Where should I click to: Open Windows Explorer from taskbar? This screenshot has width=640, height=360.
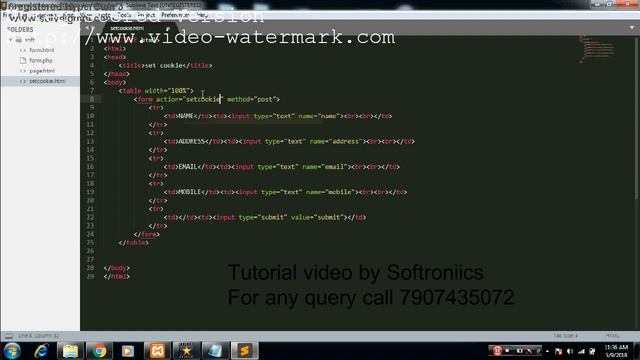click(70, 351)
